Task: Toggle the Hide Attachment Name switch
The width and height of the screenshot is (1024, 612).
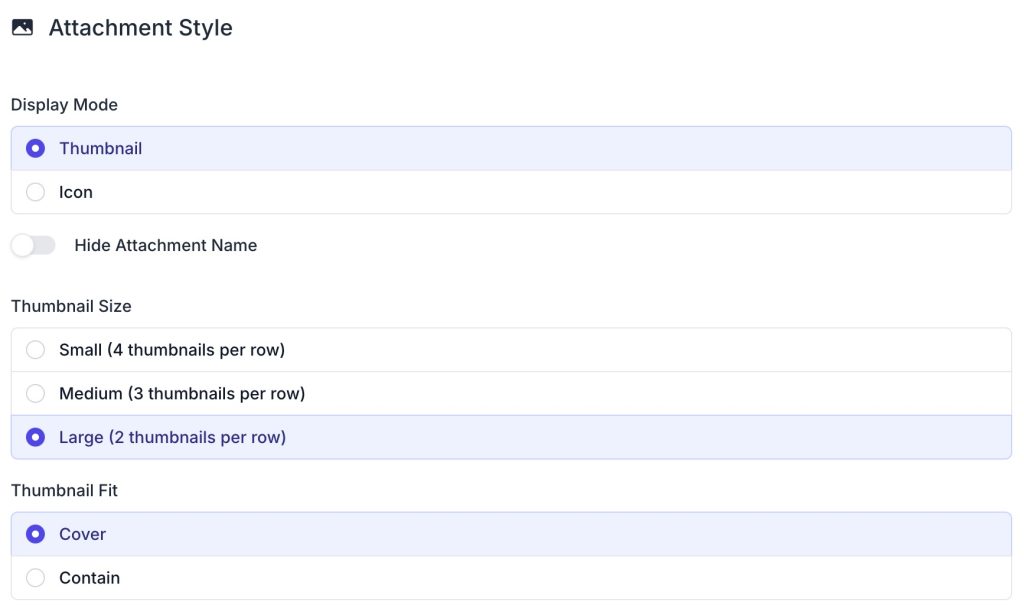Action: click(x=33, y=245)
